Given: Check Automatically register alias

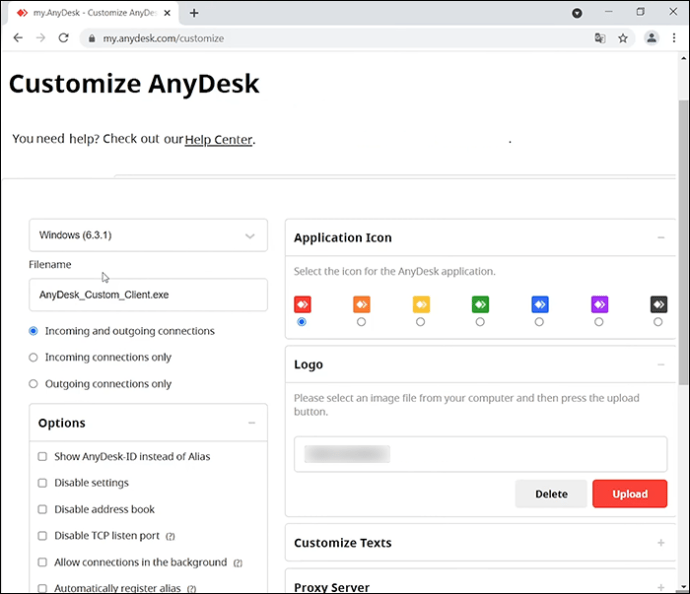Looking at the screenshot, I should pyautogui.click(x=42, y=588).
